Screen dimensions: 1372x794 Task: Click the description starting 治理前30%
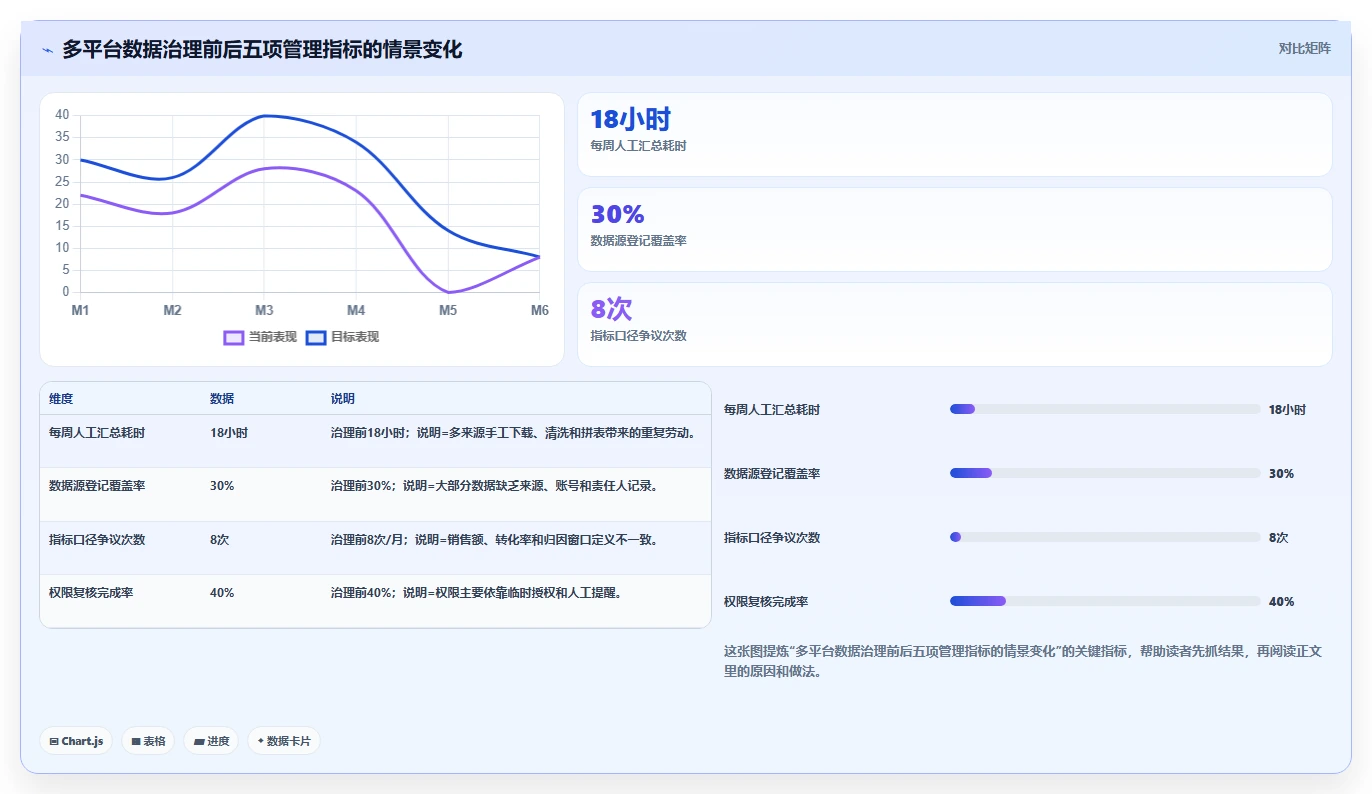pos(494,486)
